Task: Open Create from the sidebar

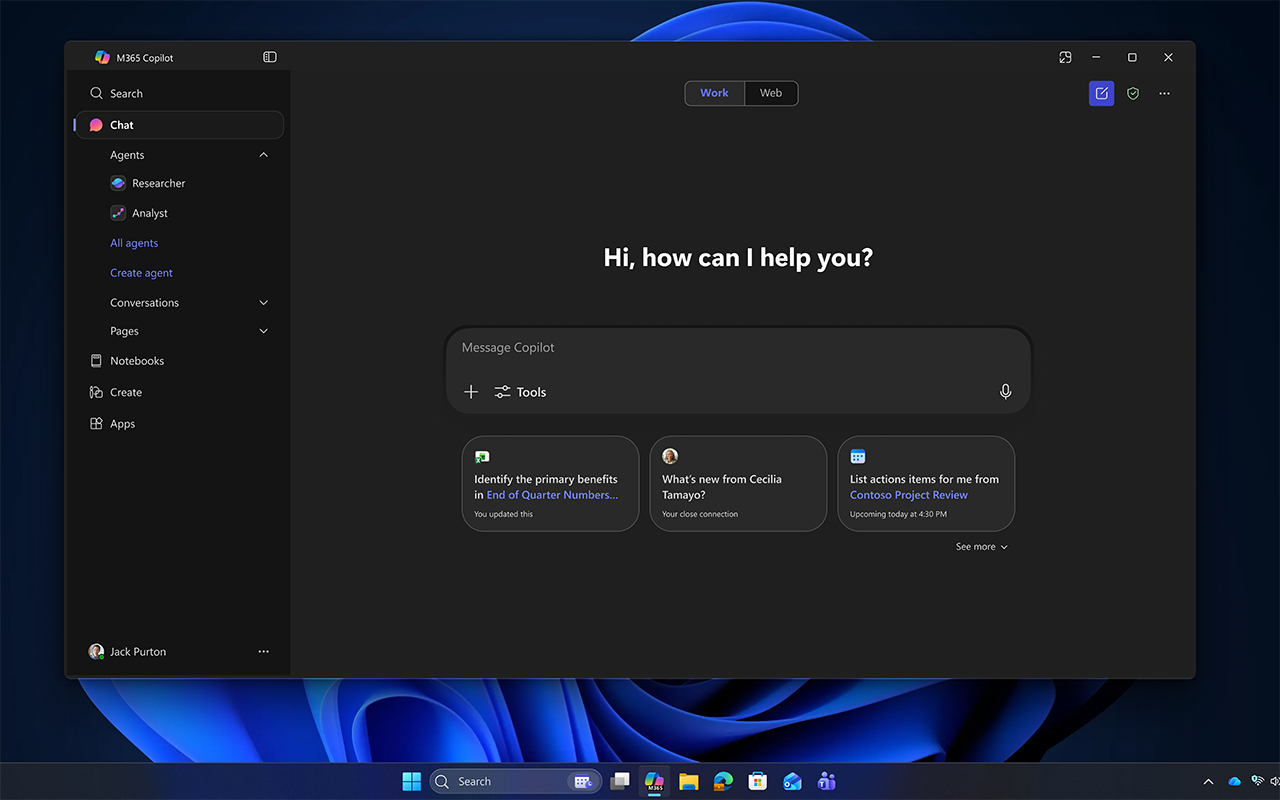Action: [116, 392]
